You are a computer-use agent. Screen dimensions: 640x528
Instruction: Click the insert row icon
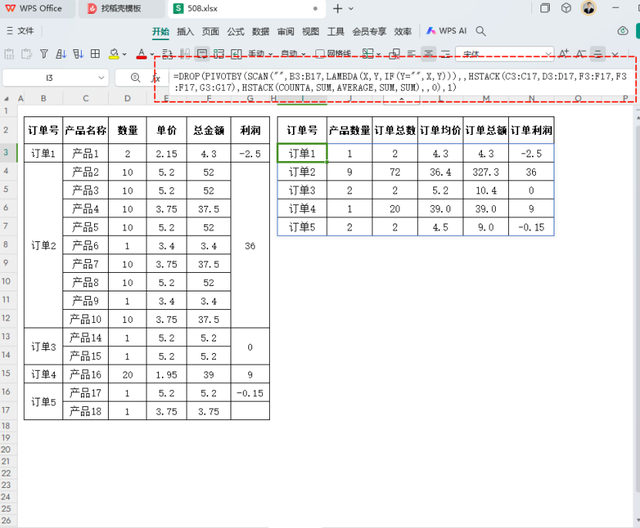coord(236,54)
